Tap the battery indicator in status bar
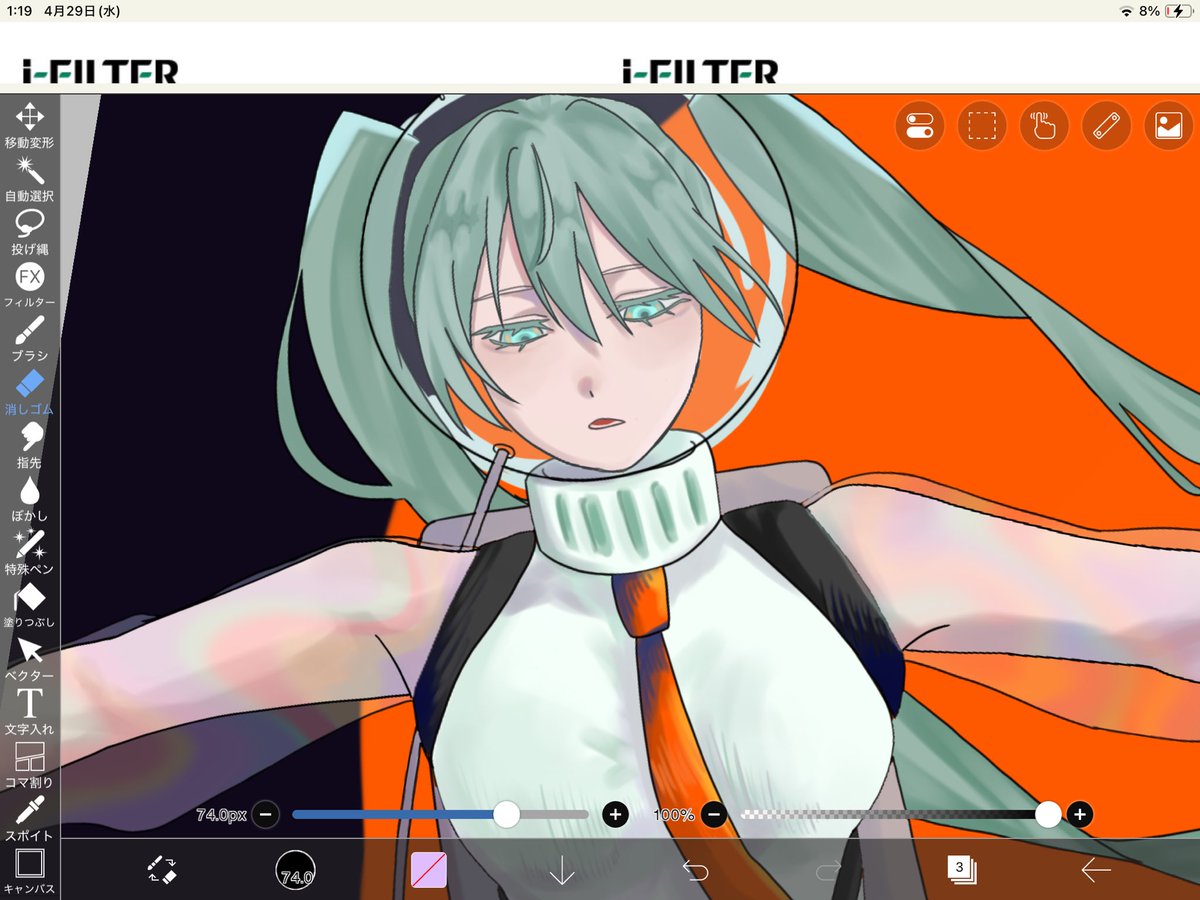Screen dimensions: 1200x900 coord(1177,11)
